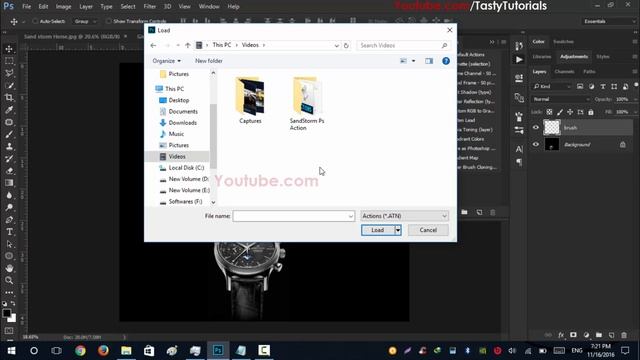640x360 pixels.
Task: Click the Play action button in Actions panel
Action: (x=519, y=60)
